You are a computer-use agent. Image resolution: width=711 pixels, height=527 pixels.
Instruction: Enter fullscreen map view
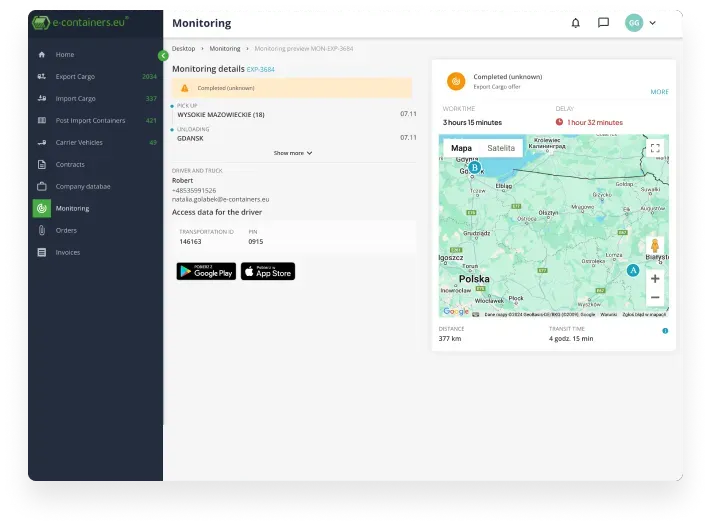click(655, 148)
